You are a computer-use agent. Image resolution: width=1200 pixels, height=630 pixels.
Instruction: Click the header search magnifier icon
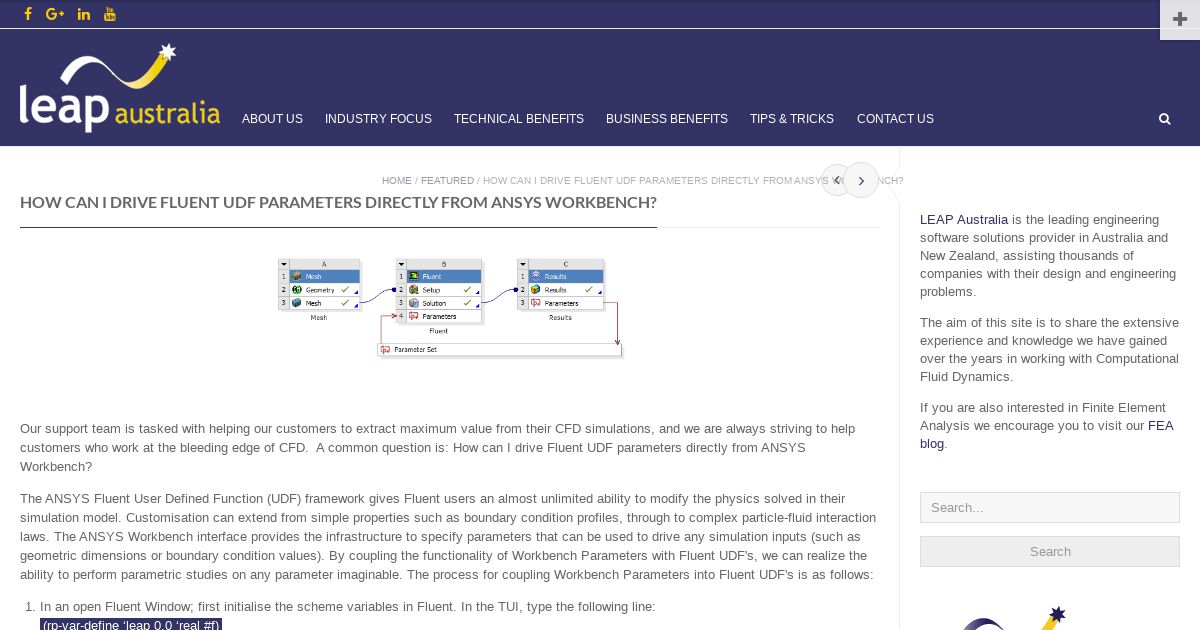click(1164, 119)
